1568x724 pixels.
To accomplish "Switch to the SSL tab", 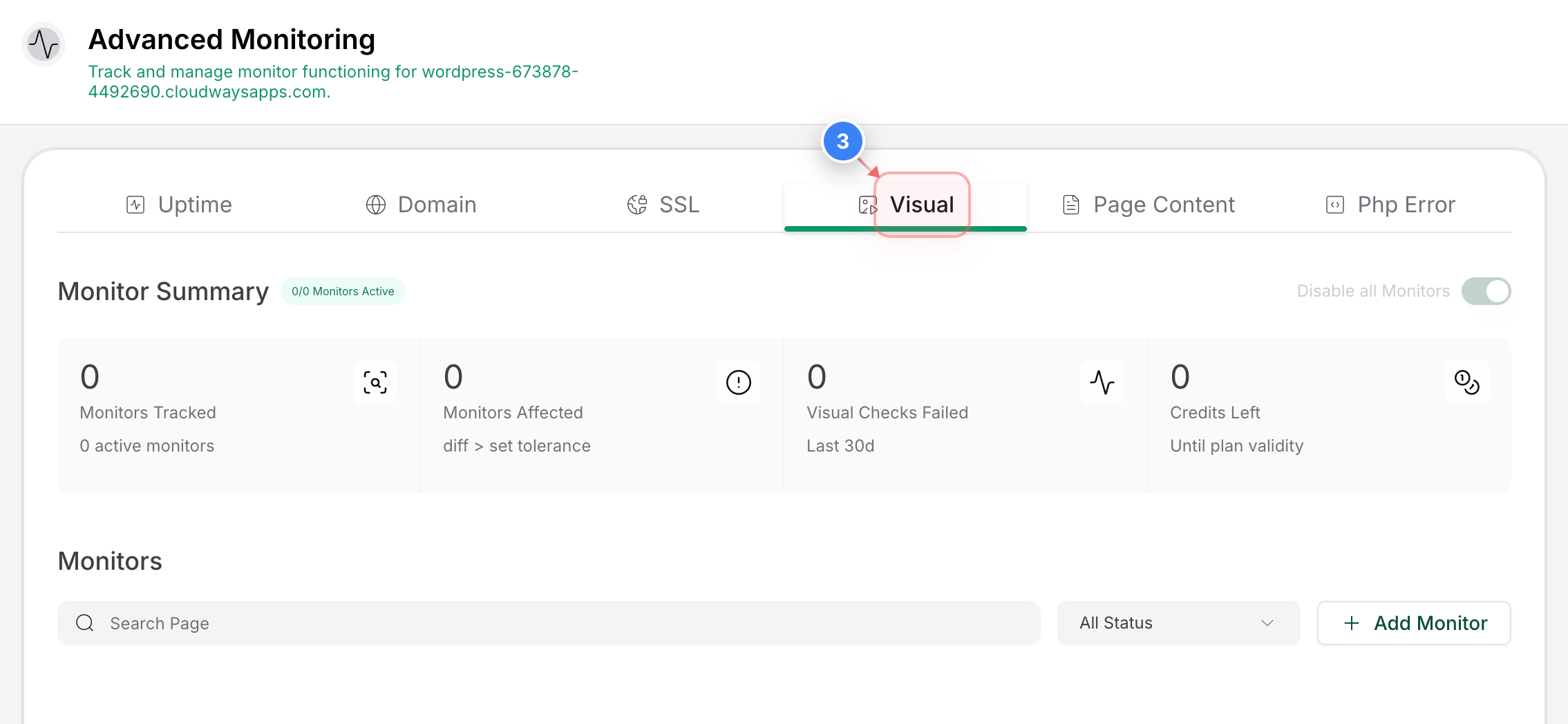I will [663, 205].
